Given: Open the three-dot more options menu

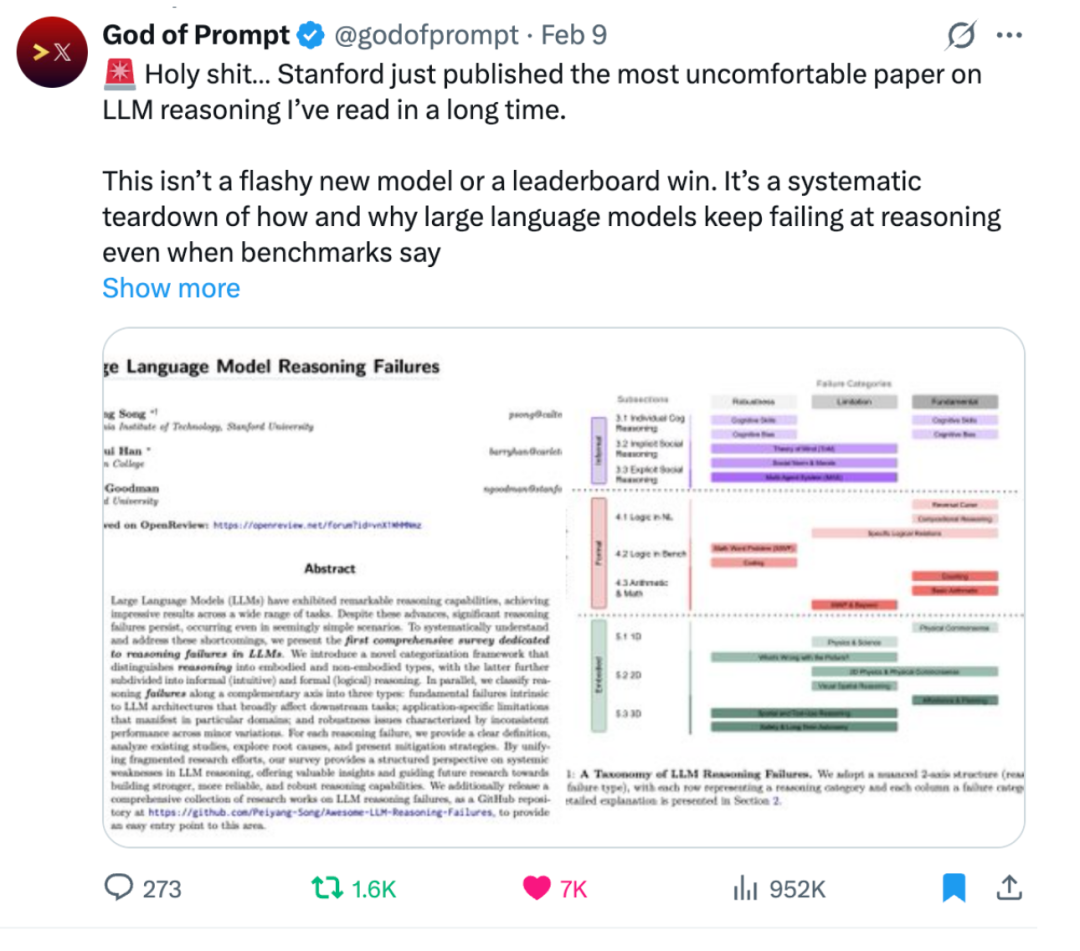Looking at the screenshot, I should pyautogui.click(x=1009, y=36).
